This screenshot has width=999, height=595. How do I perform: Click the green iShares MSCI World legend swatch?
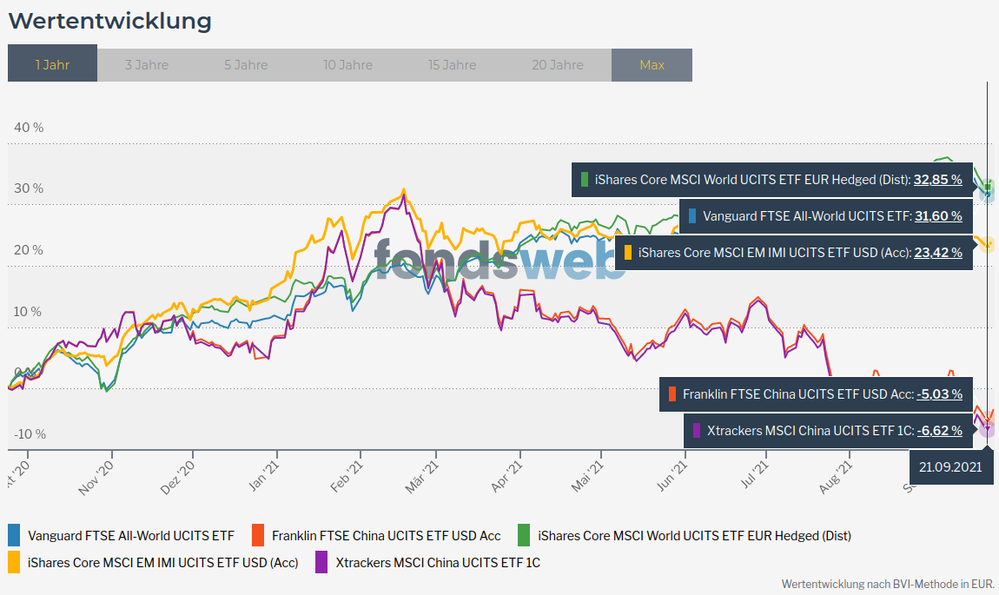pyautogui.click(x=524, y=535)
